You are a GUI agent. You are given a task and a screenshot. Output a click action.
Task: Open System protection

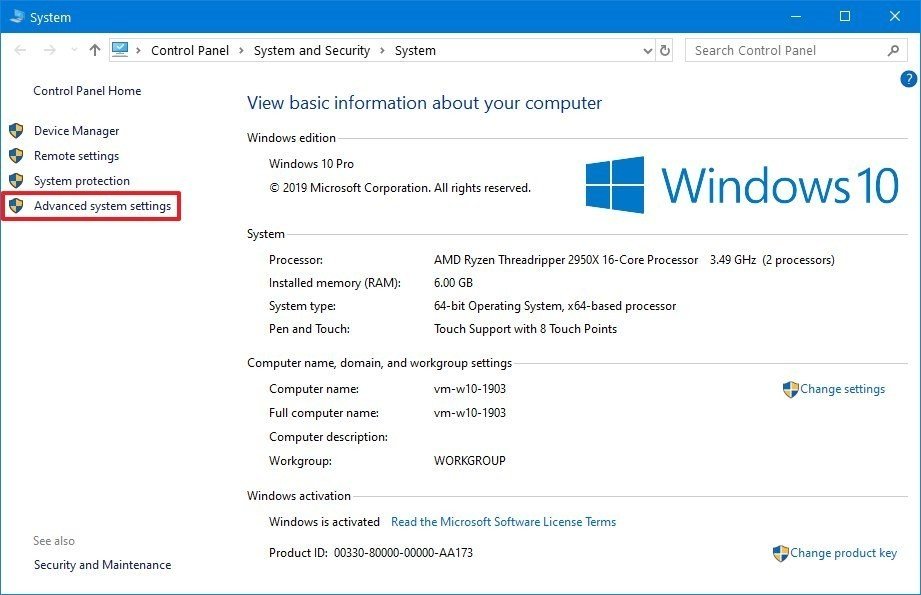point(82,181)
